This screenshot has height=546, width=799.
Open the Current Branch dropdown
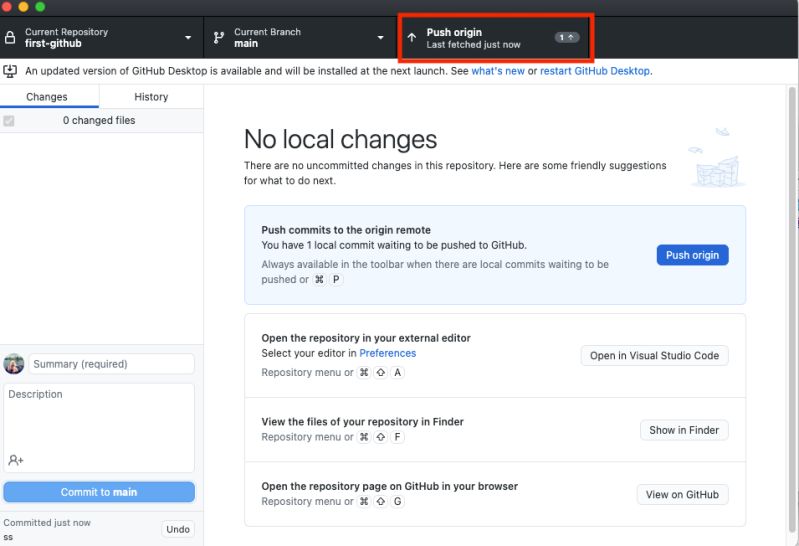(301, 37)
